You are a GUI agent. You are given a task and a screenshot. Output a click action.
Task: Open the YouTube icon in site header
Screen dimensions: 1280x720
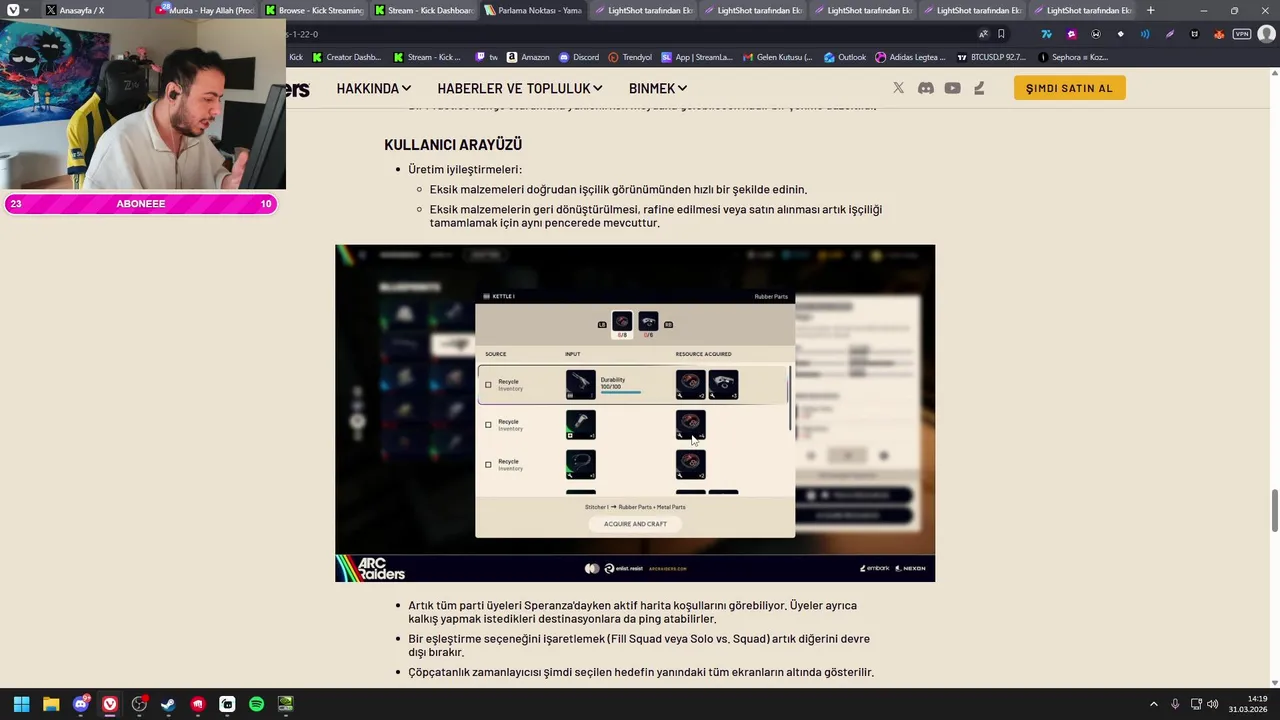click(x=952, y=88)
